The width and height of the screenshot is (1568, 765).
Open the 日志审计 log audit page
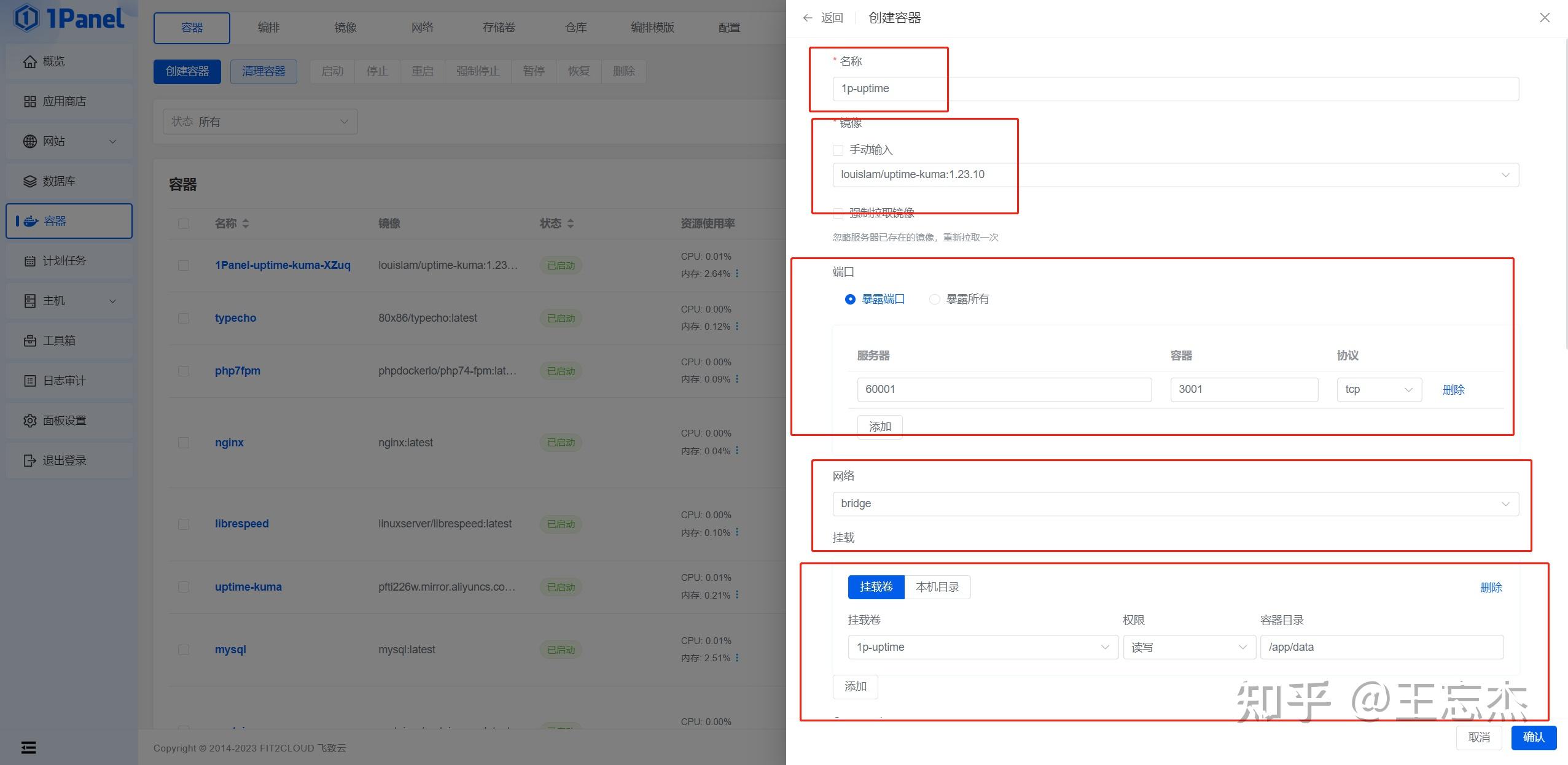tap(64, 380)
